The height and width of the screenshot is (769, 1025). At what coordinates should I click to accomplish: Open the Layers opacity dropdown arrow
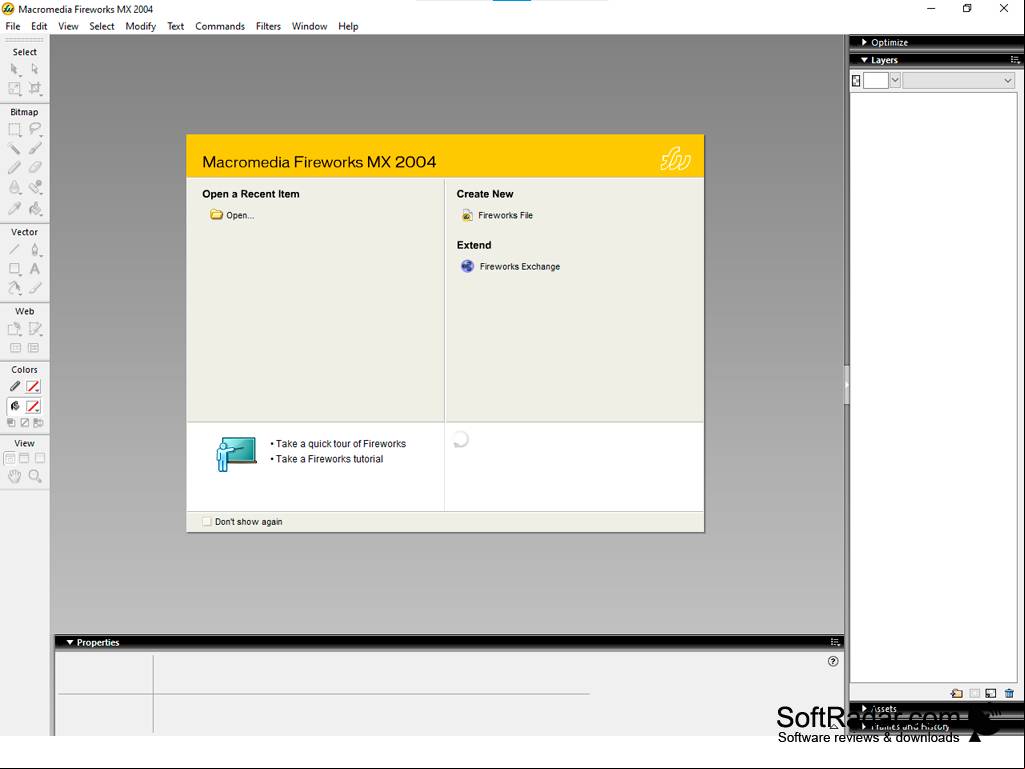coord(896,80)
